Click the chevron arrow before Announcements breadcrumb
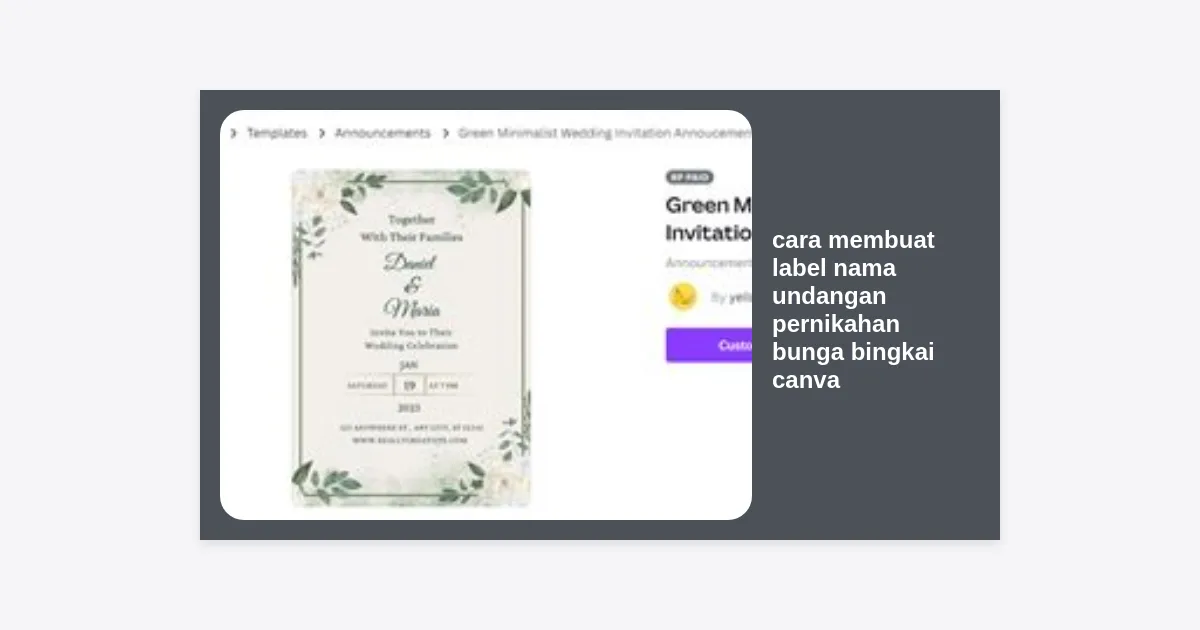 322,133
